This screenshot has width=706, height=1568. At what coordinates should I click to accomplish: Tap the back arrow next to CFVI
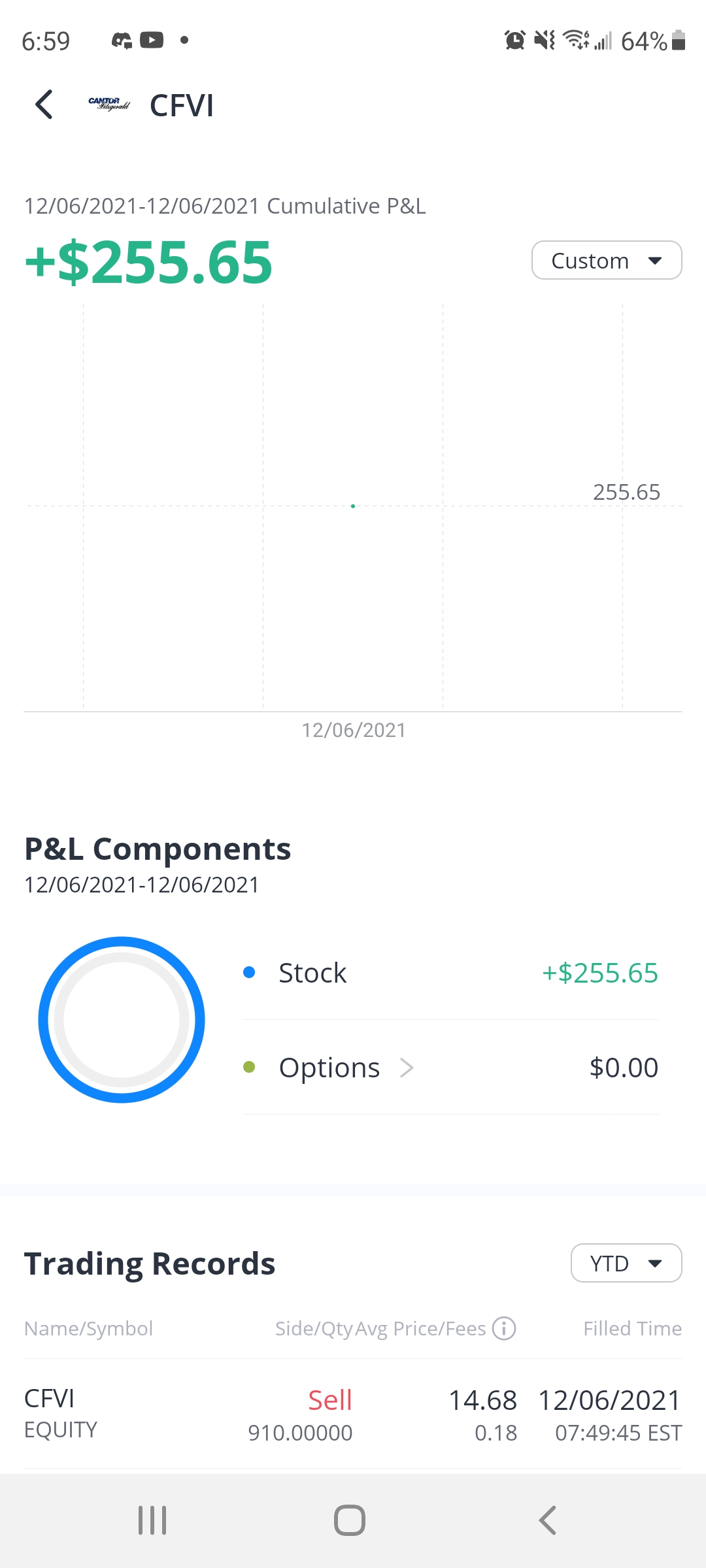[44, 105]
